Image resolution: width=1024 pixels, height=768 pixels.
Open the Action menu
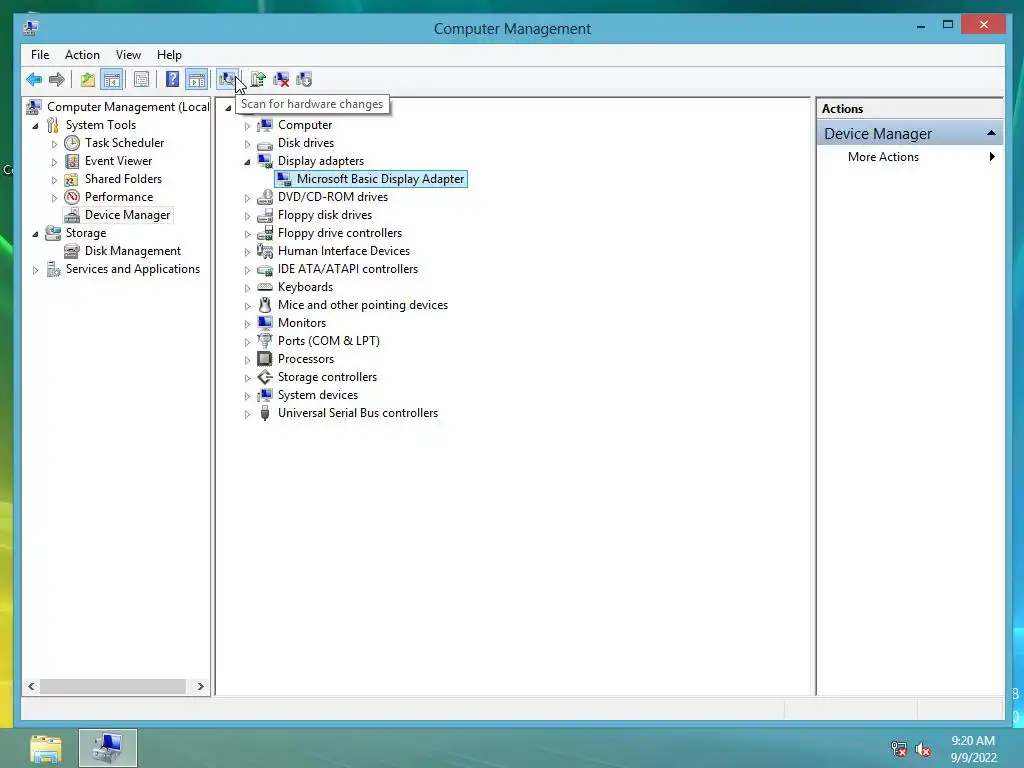[x=82, y=55]
